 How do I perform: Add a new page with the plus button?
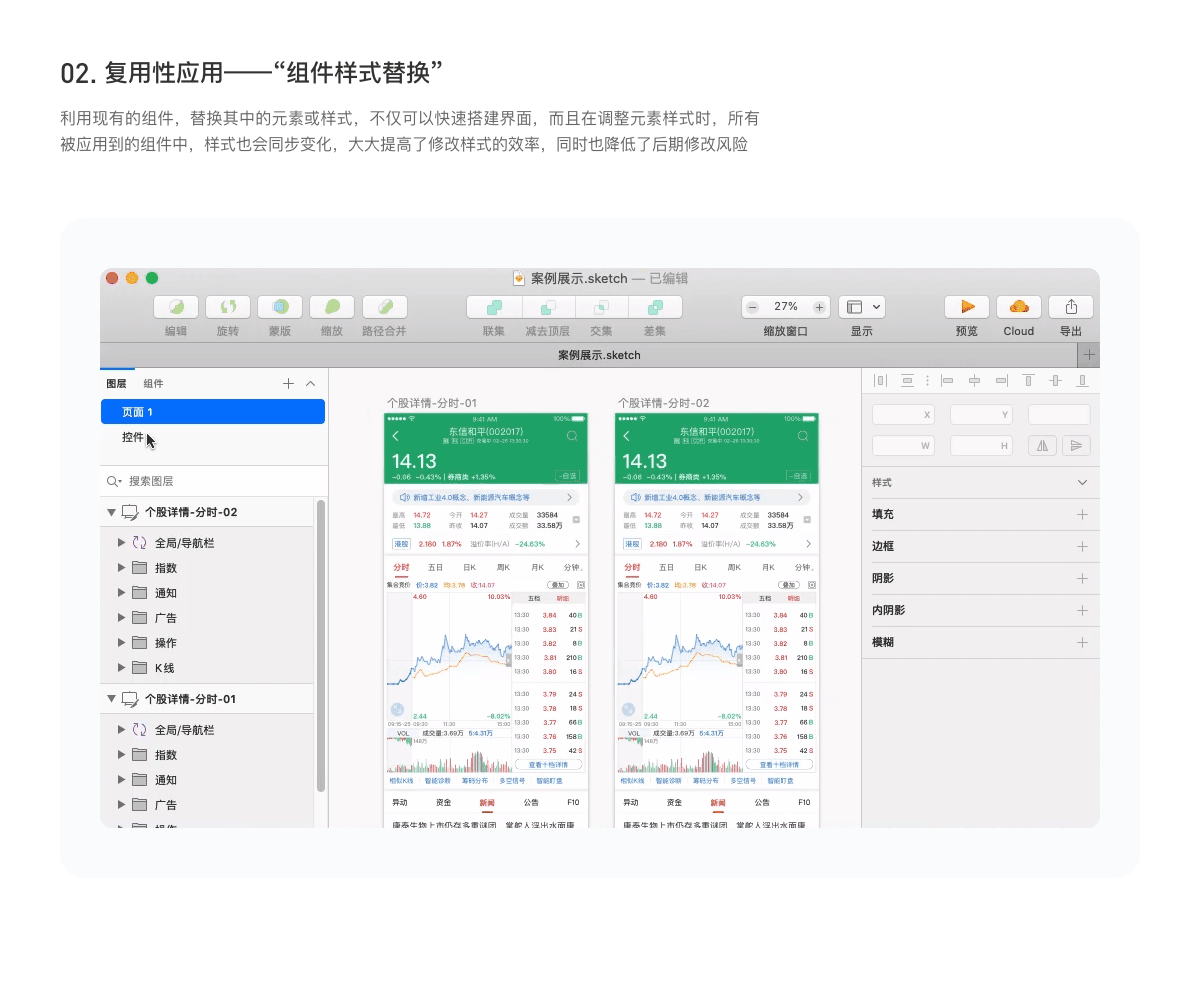pos(288,383)
